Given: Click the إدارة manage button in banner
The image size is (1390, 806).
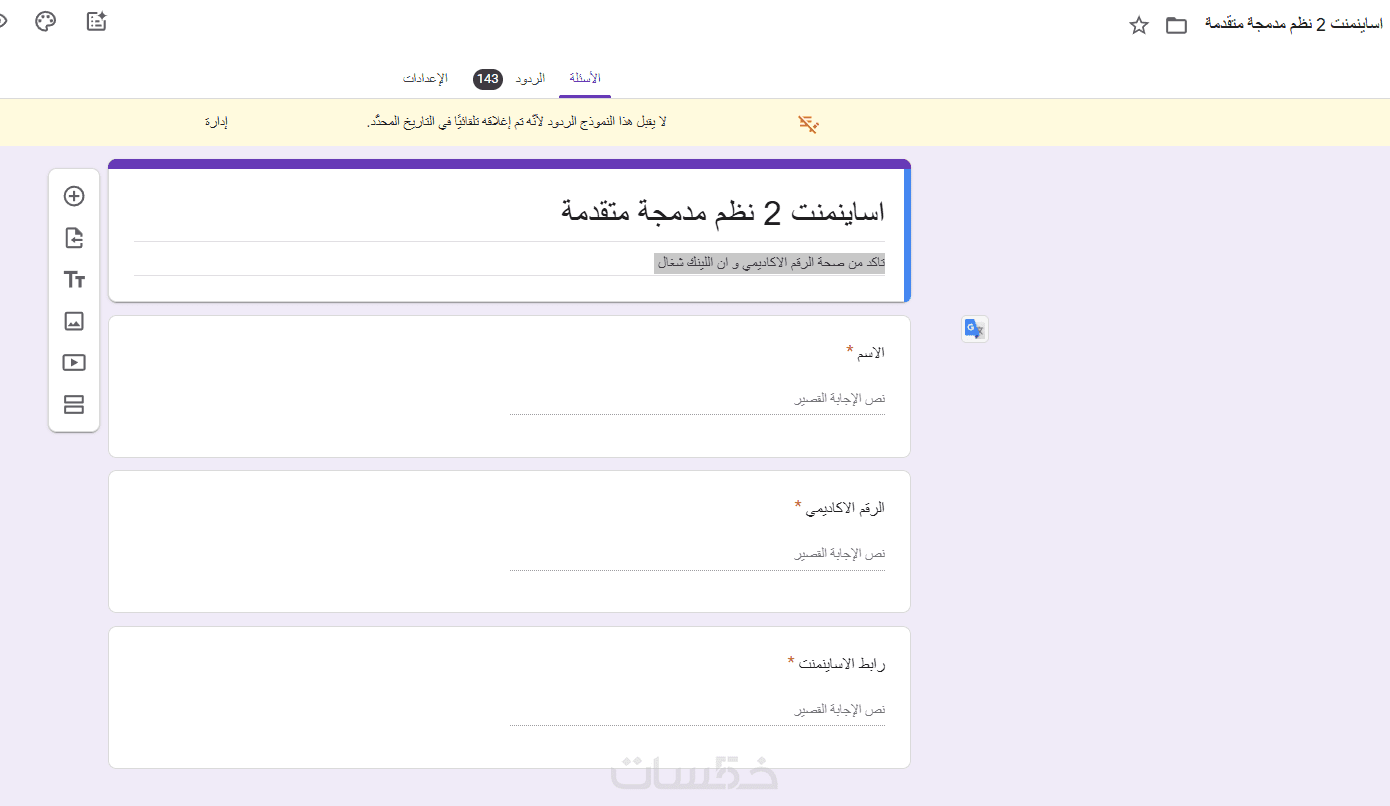Looking at the screenshot, I should click(216, 122).
